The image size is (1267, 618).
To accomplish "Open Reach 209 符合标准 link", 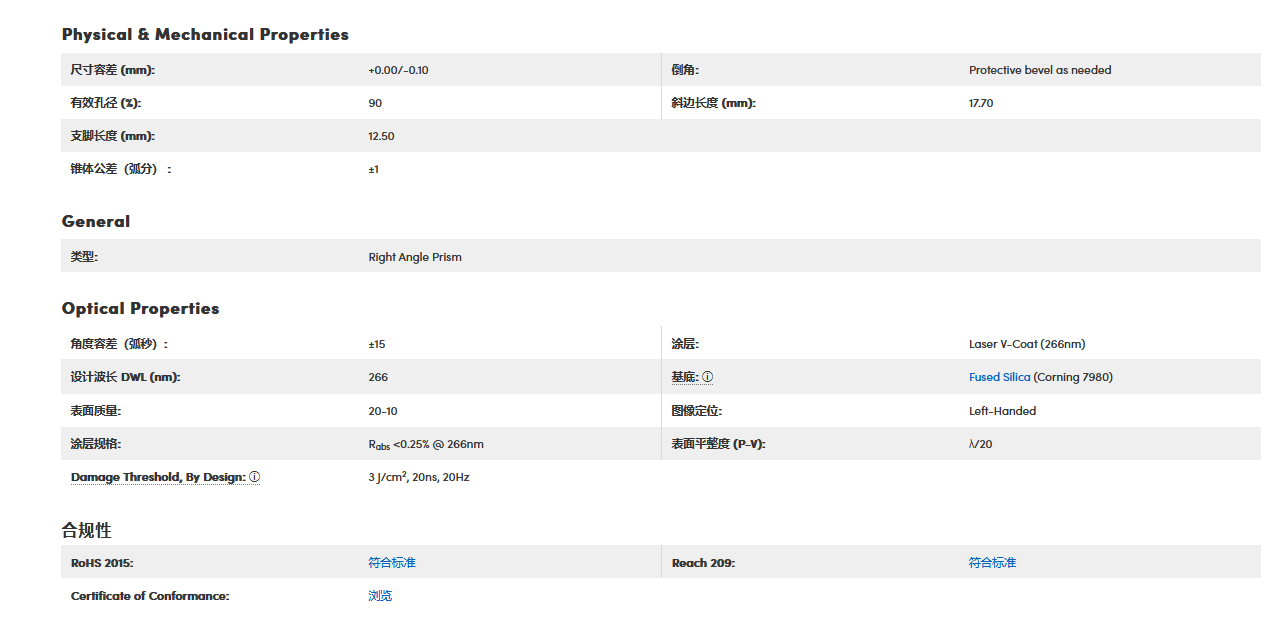I will click(x=992, y=563).
